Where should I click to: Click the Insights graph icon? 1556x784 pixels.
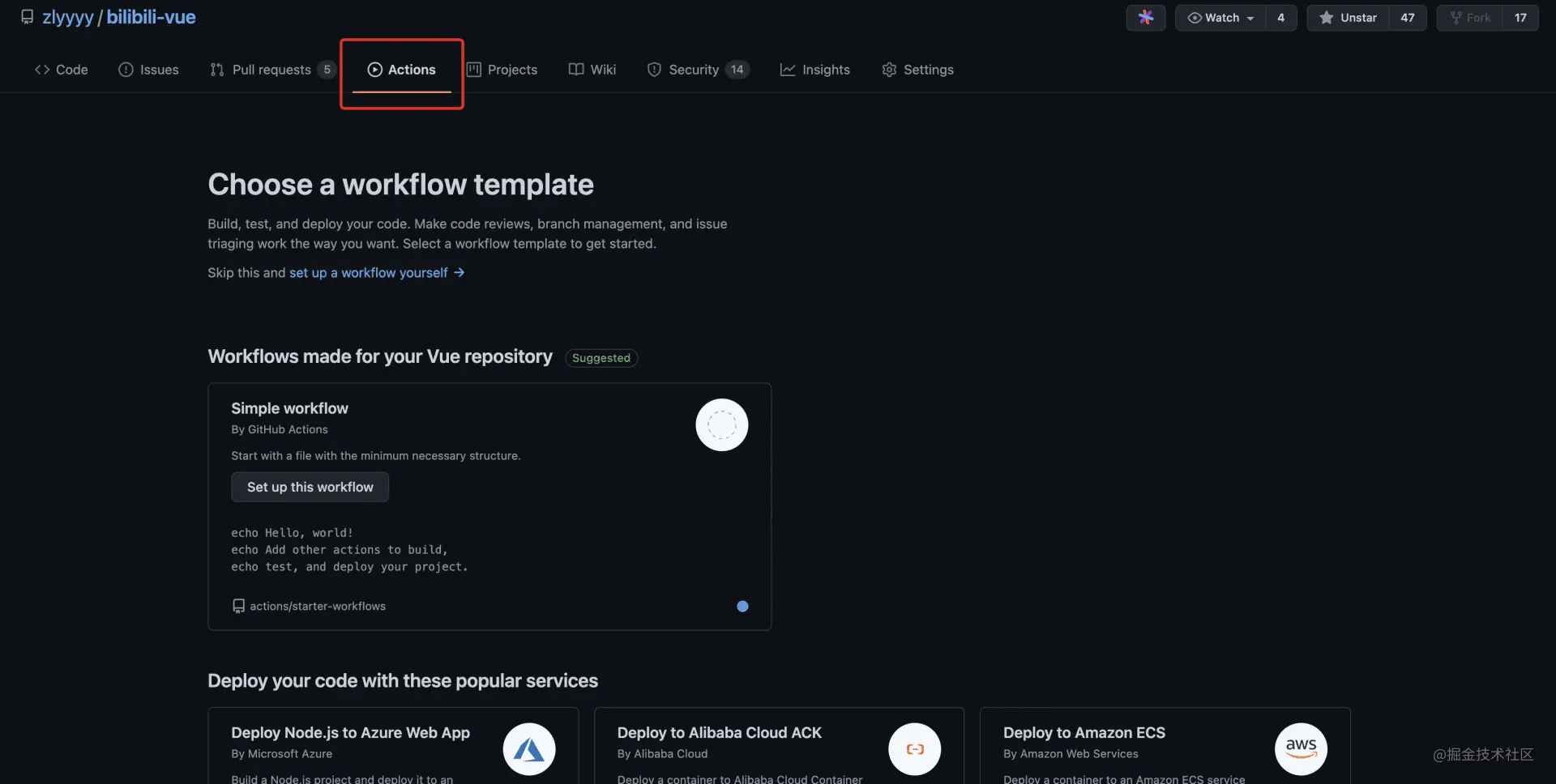coord(788,70)
